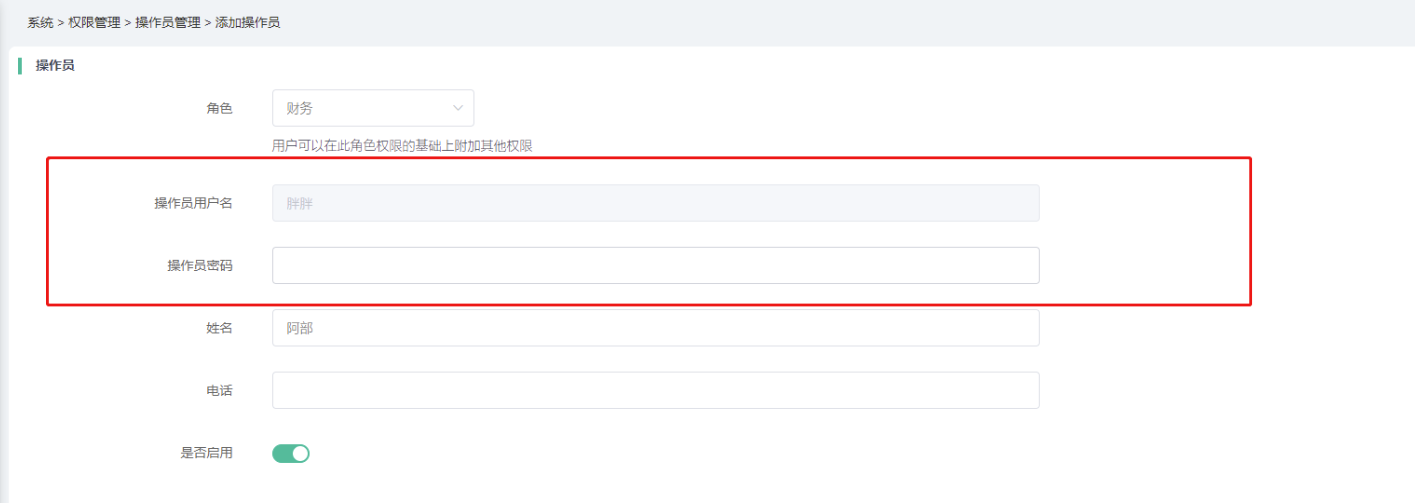Click the 姓名 label
Viewport: 1415px width, 503px height.
[219, 328]
